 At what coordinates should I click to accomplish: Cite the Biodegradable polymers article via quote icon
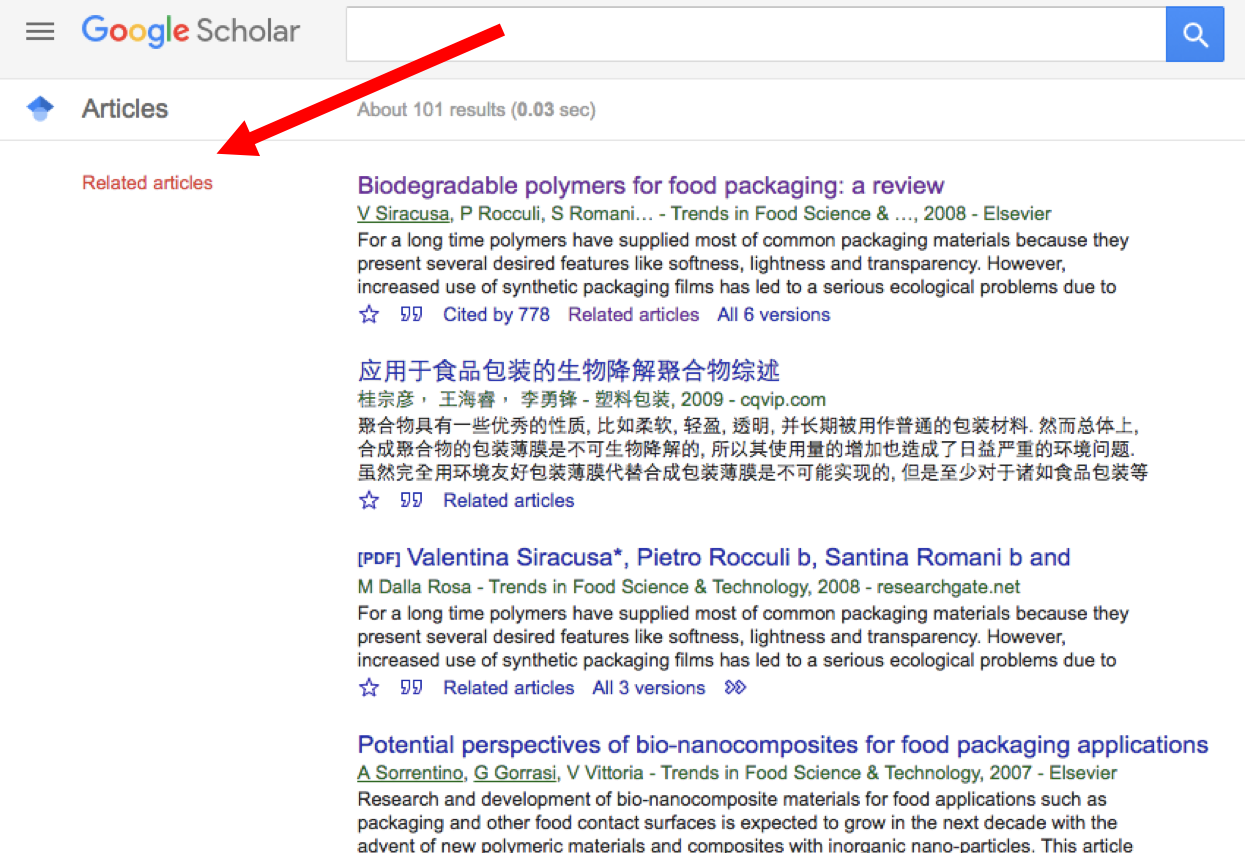point(411,315)
